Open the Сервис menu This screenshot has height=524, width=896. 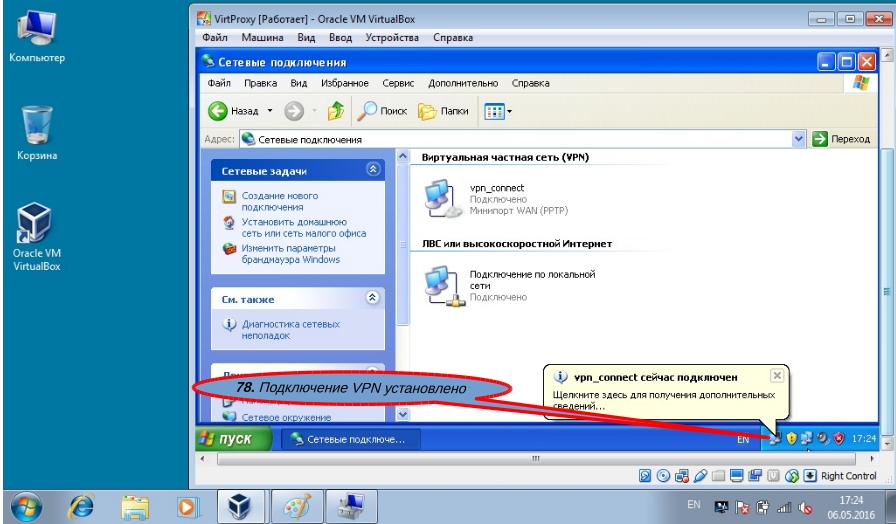tap(398, 83)
